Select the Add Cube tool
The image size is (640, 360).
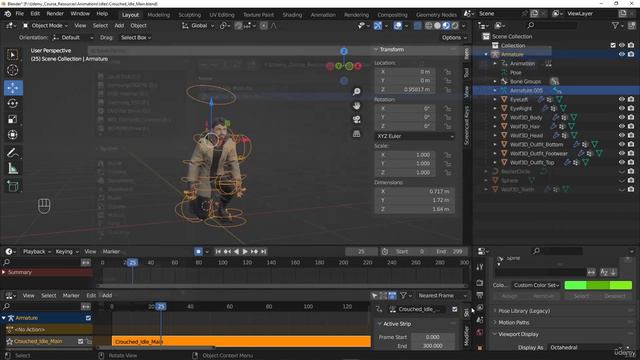click(13, 187)
